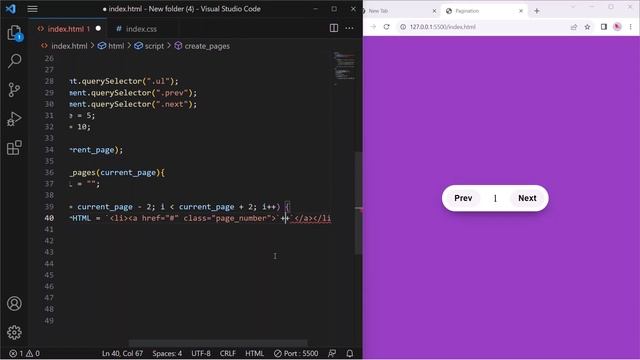The height and width of the screenshot is (360, 640).
Task: Reload the page in the browser
Action: point(386,27)
